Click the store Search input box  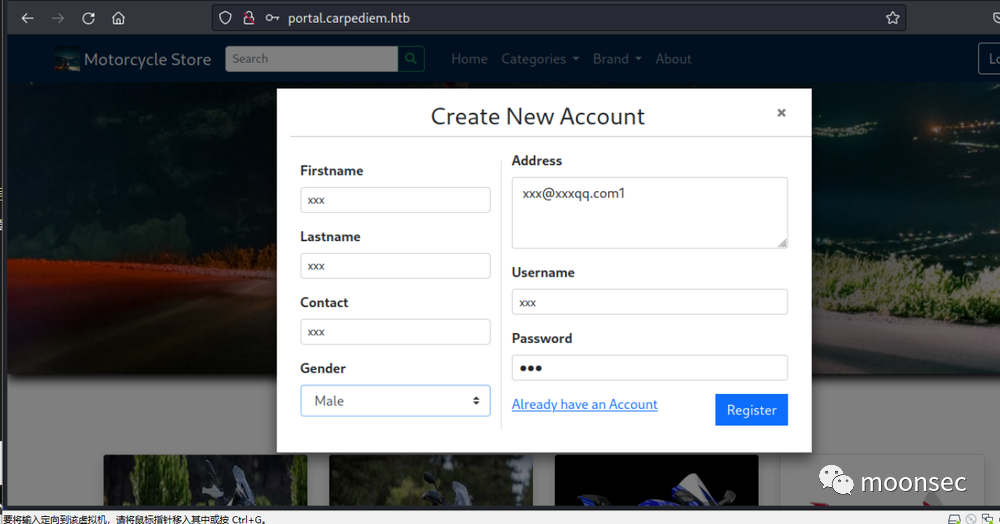(x=312, y=59)
